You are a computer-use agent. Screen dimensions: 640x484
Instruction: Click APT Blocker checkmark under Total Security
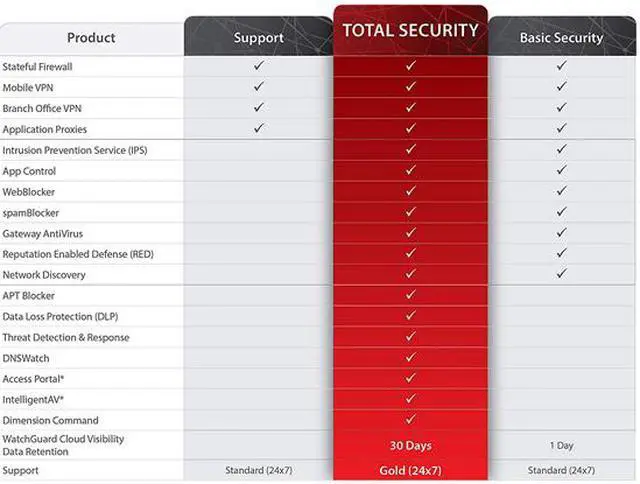coord(410,295)
